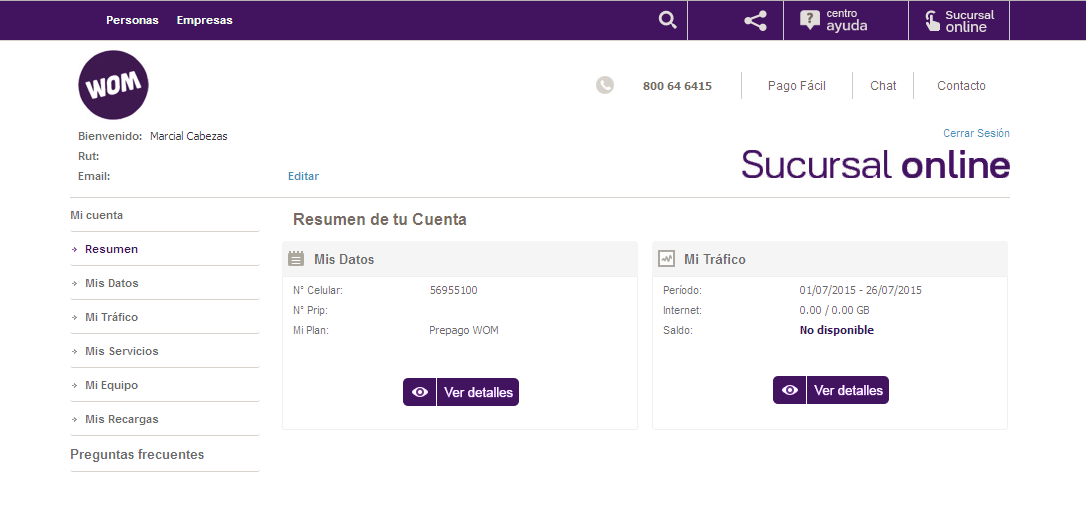Select Mis Servicios in sidebar
Viewport: 1086px width, 525px height.
[x=122, y=351]
